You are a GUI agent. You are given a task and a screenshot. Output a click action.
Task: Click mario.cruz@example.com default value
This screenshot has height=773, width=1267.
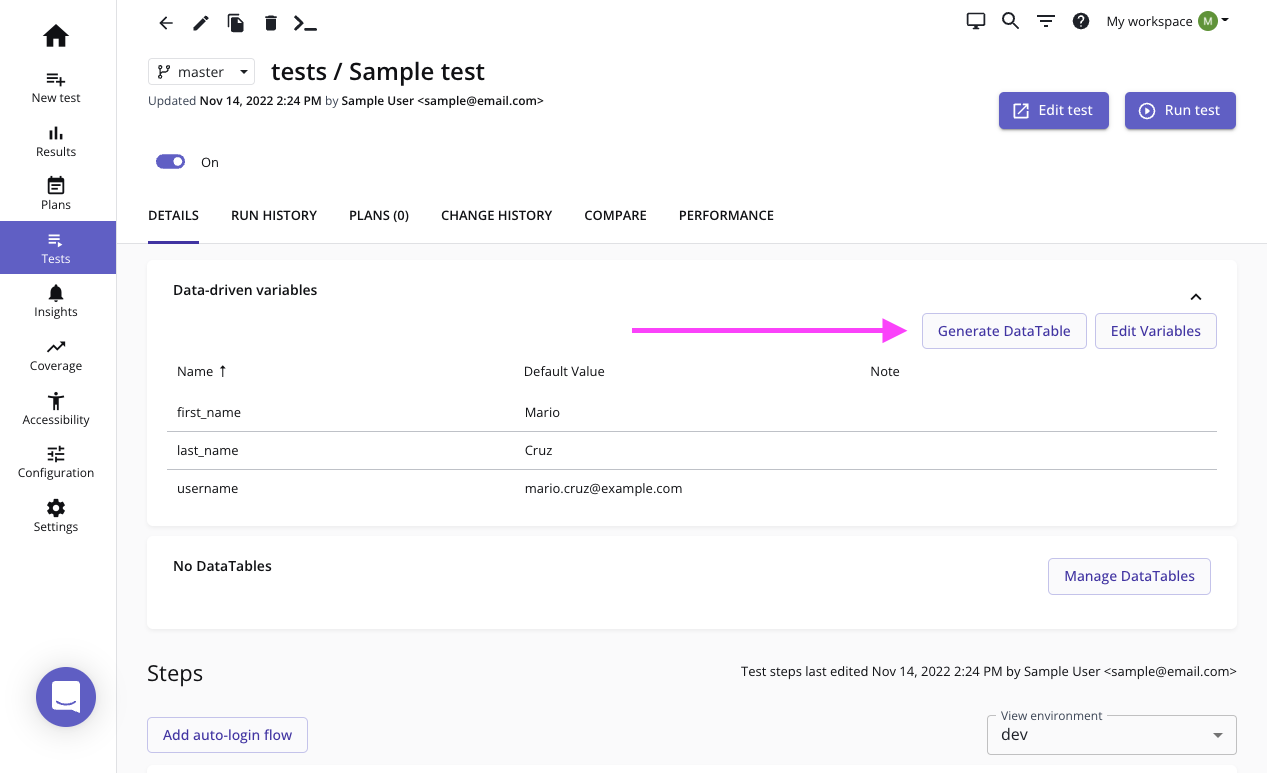[x=603, y=488]
